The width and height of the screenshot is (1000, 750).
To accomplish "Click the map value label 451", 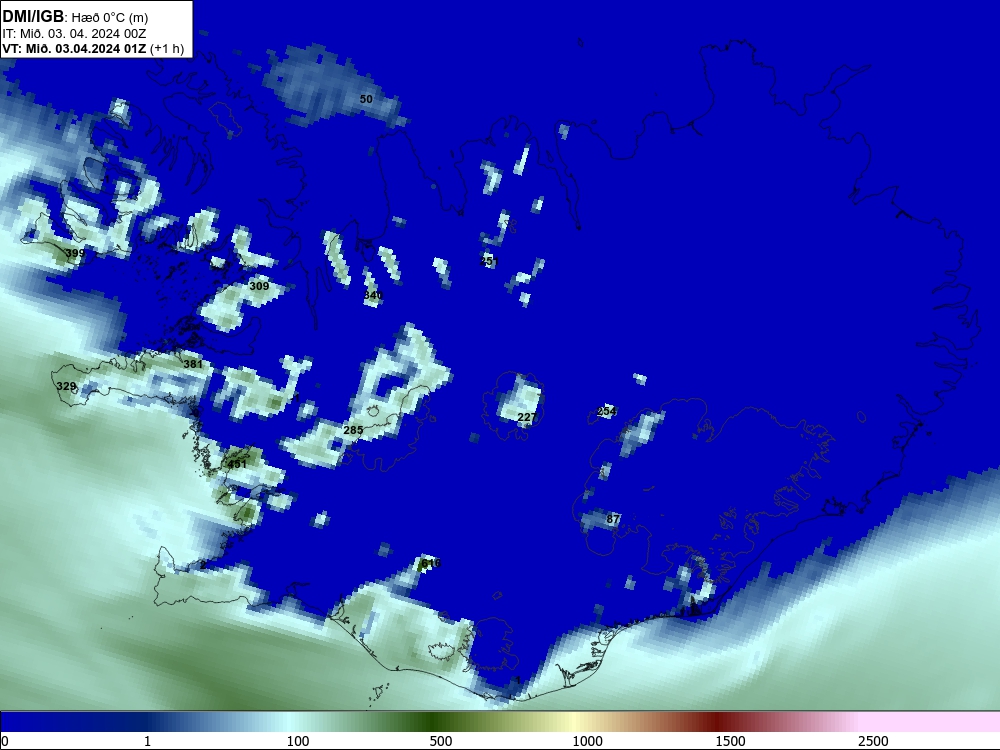I will (x=237, y=464).
